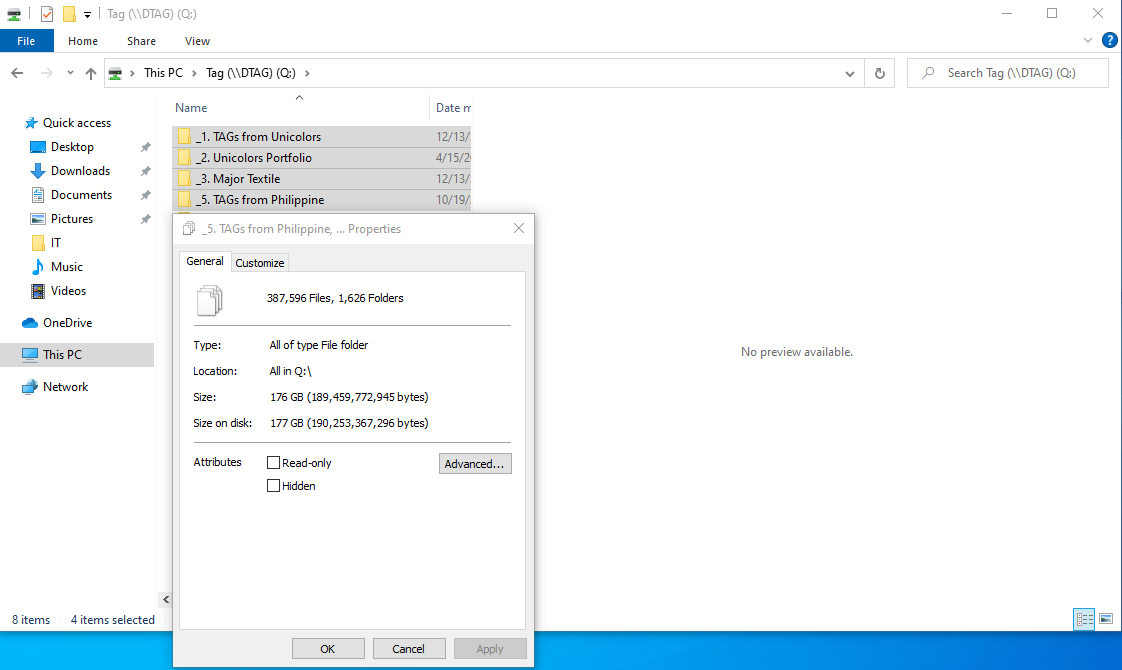Open the address bar history dropdown

tap(849, 74)
